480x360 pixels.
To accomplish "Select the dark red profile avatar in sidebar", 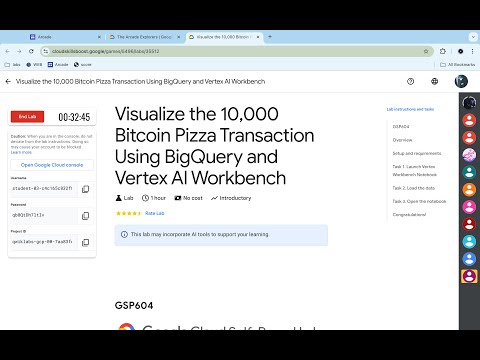I will click(469, 224).
